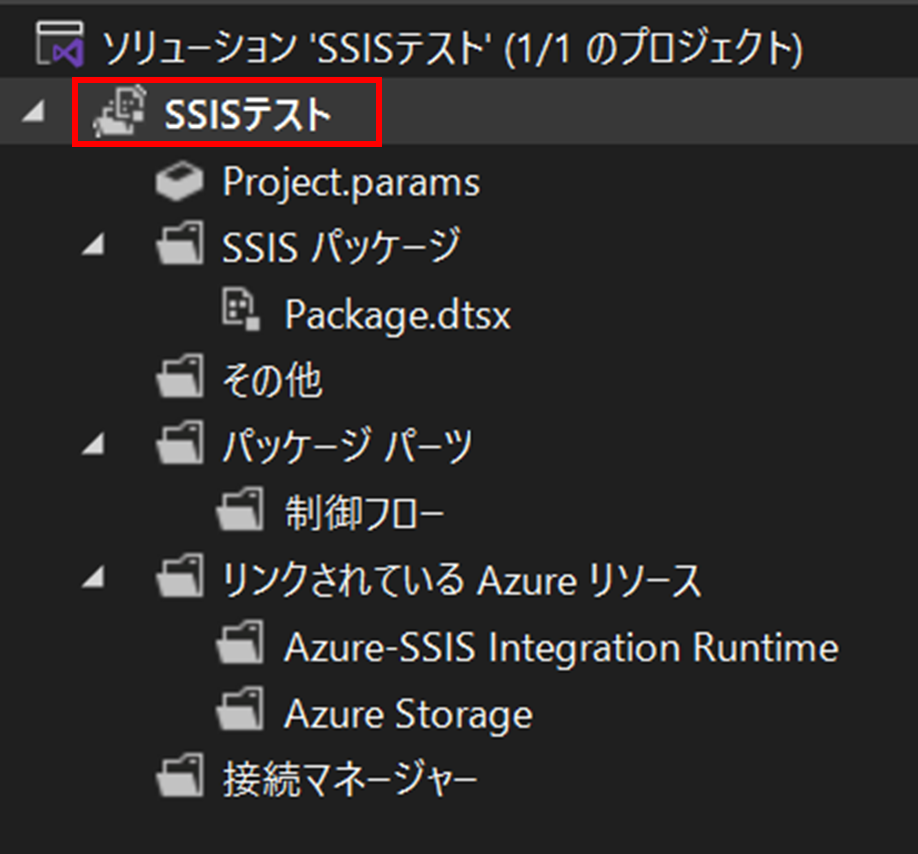The image size is (918, 854).
Task: Click the Azure-SSIS Integration Runtime folder icon
Action: point(240,642)
